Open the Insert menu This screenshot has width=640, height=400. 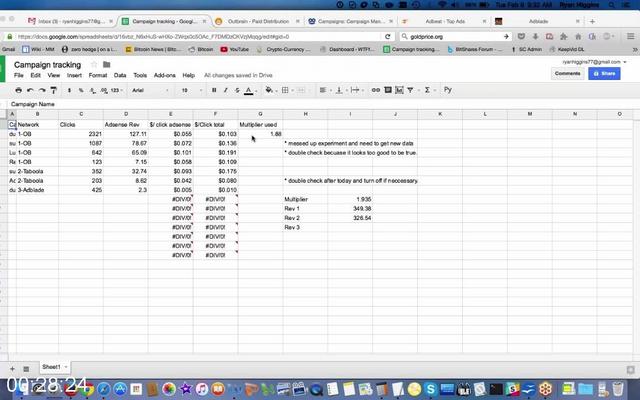pos(74,76)
